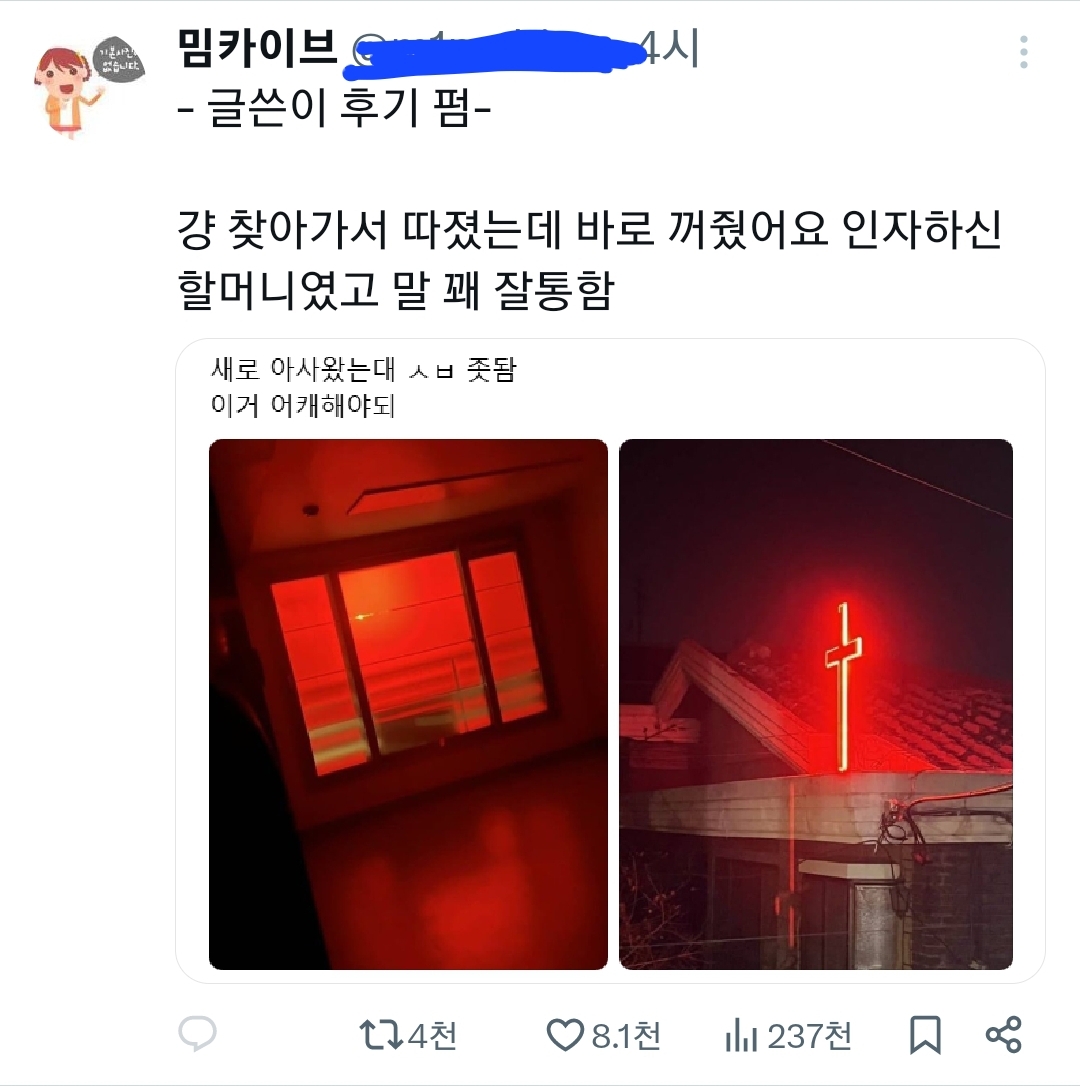
Task: Open the quoted line 이거 어캐해야되
Action: coord(303,405)
